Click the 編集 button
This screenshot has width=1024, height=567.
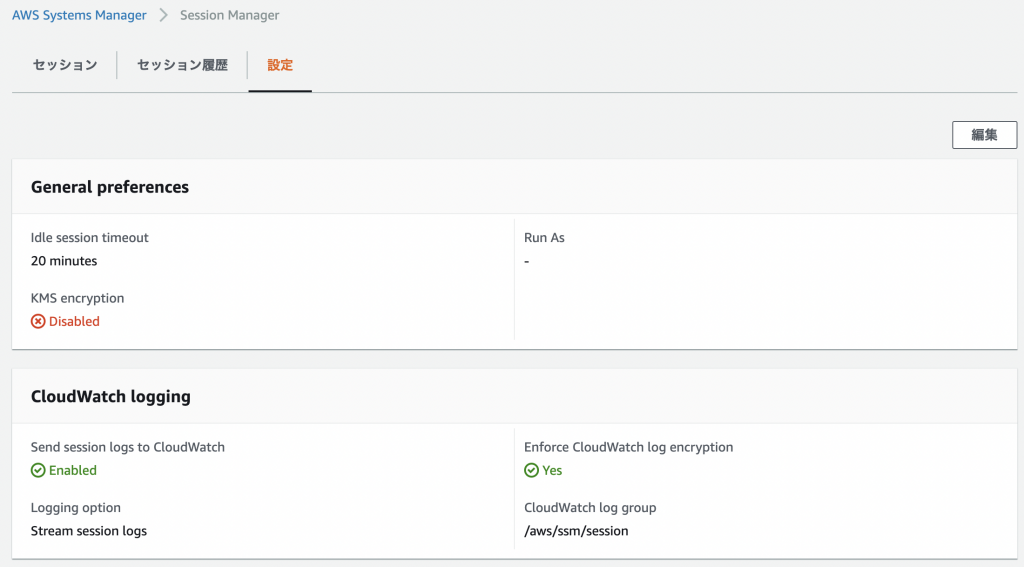984,135
